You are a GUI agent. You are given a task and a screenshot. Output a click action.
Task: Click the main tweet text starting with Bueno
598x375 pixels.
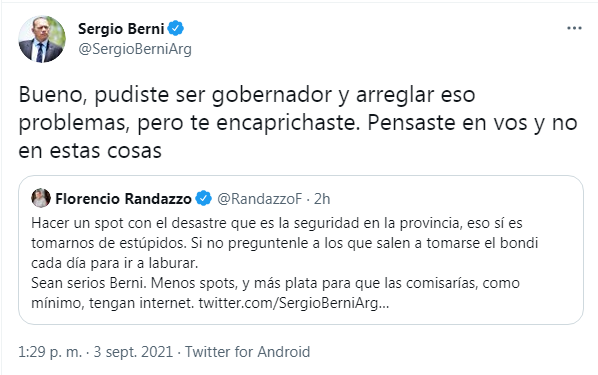[x=298, y=122]
